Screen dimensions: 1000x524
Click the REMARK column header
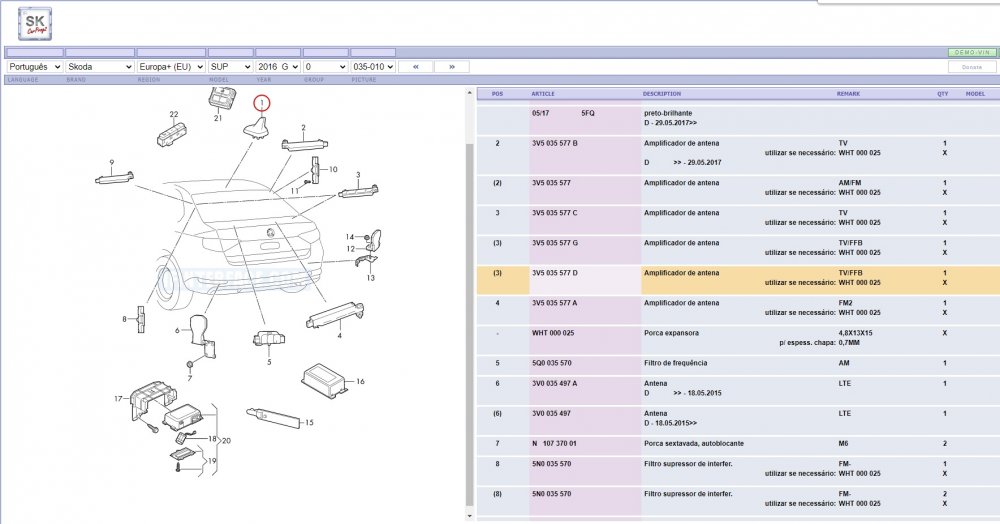point(848,94)
